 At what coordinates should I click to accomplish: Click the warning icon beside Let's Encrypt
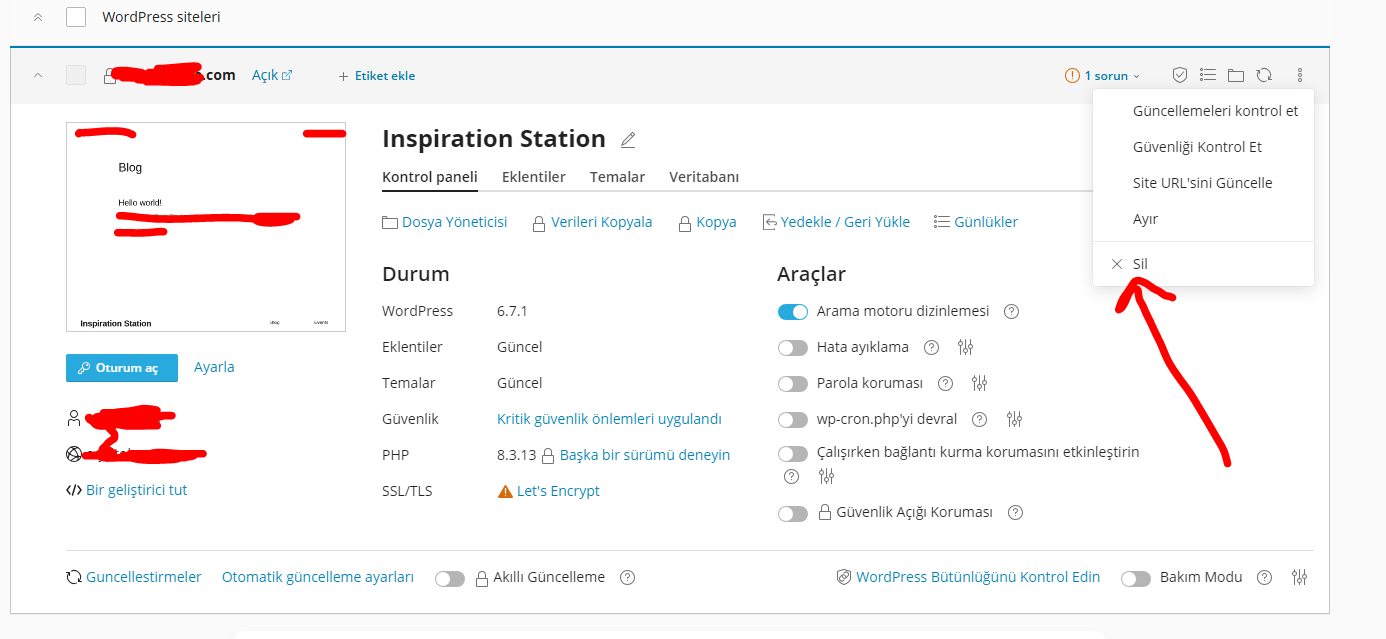[505, 491]
